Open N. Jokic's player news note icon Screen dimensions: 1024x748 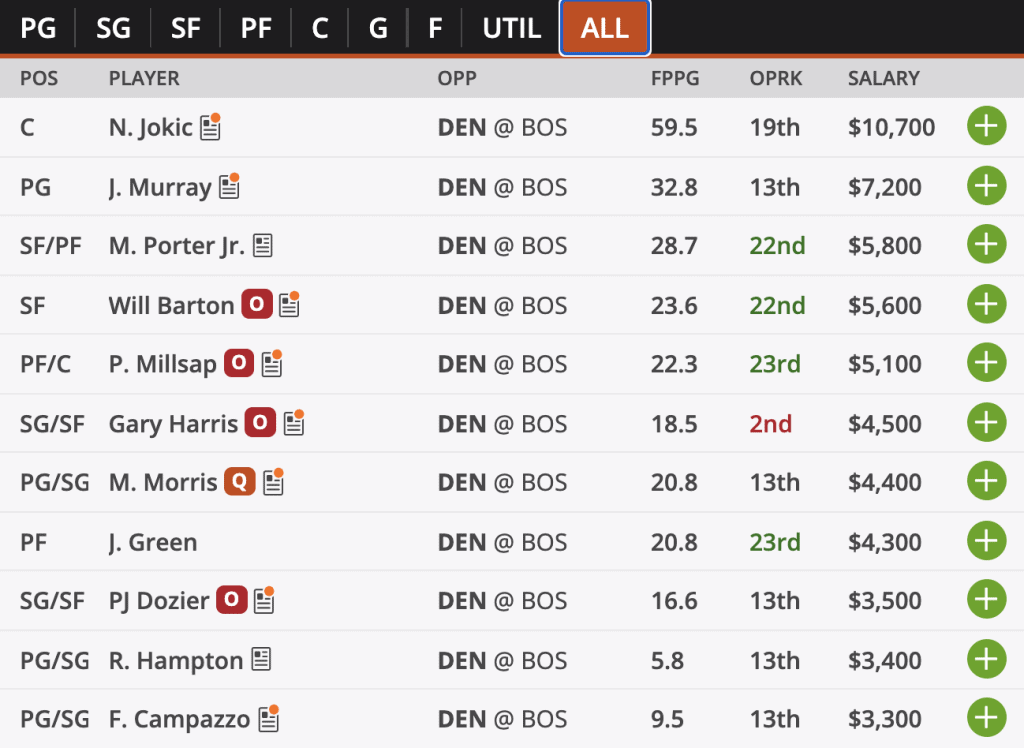[x=210, y=126]
